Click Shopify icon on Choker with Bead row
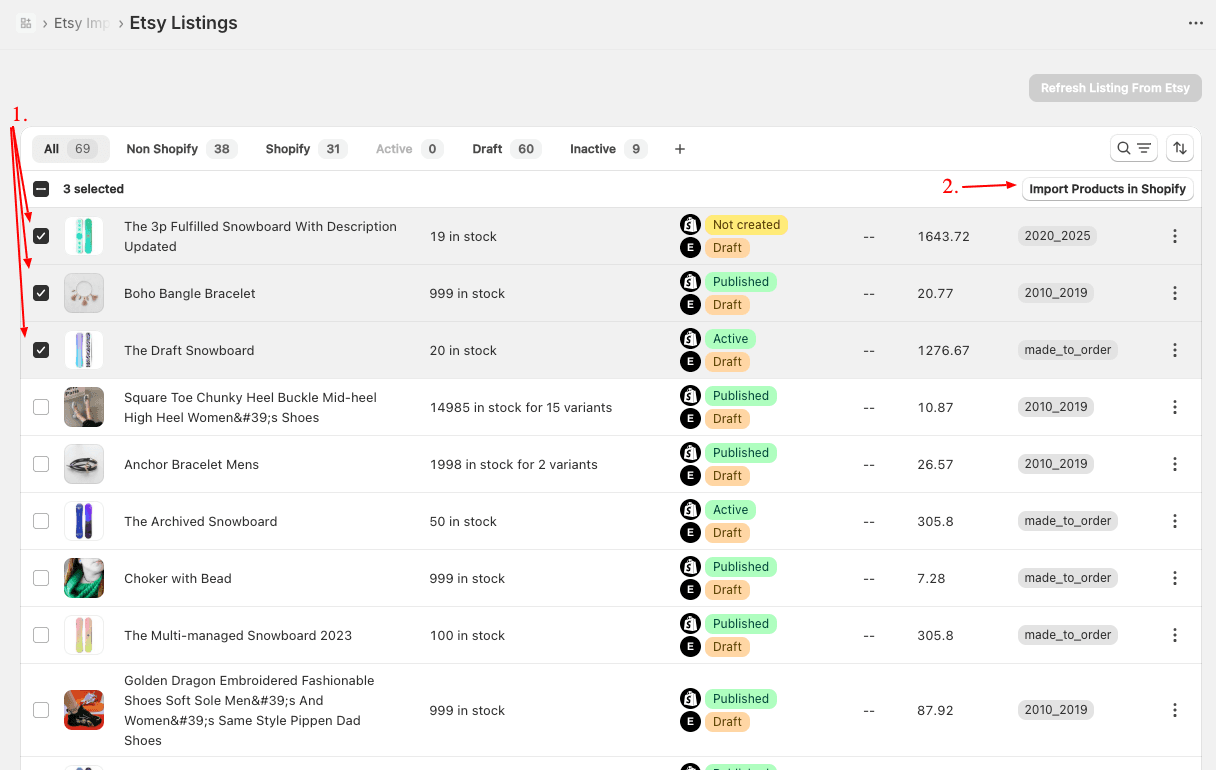 pyautogui.click(x=690, y=567)
